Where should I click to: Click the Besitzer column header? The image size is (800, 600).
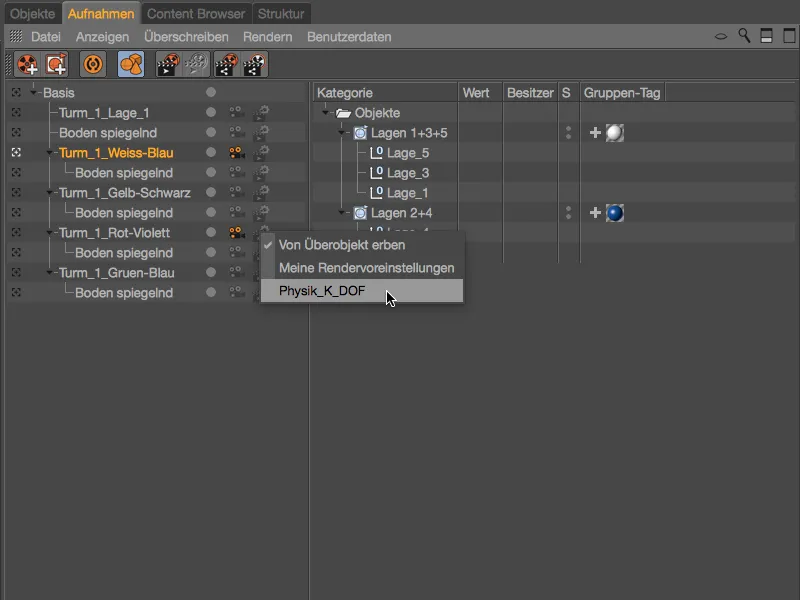click(530, 93)
